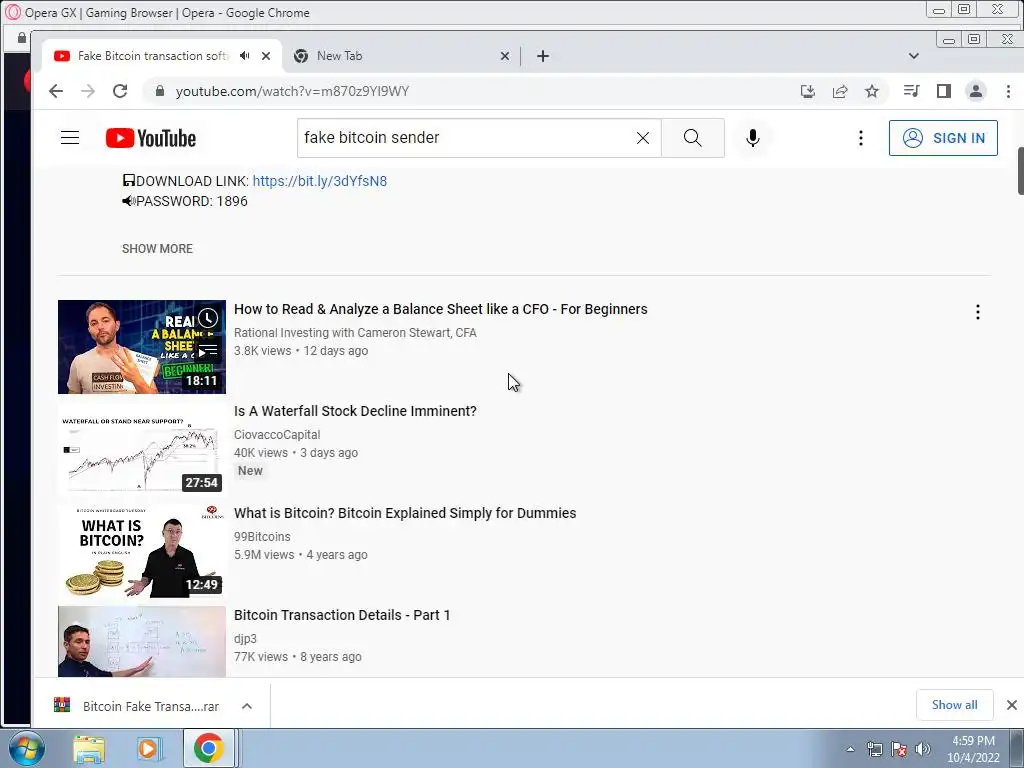Open options for Balance Sheet video
1024x768 pixels.
tap(978, 312)
